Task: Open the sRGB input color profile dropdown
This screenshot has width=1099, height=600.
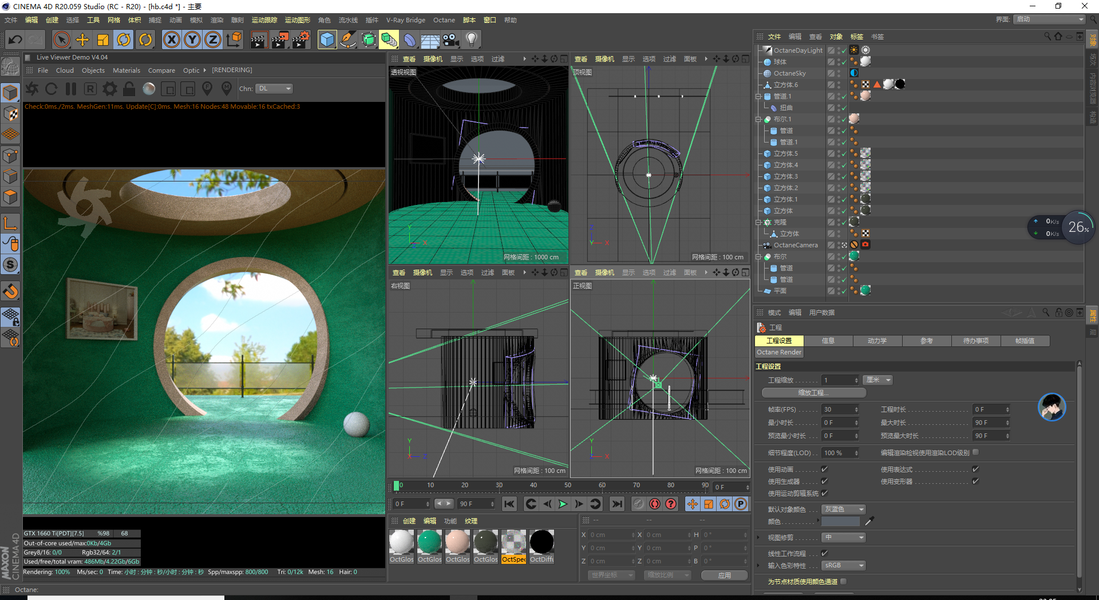Action: 844,565
